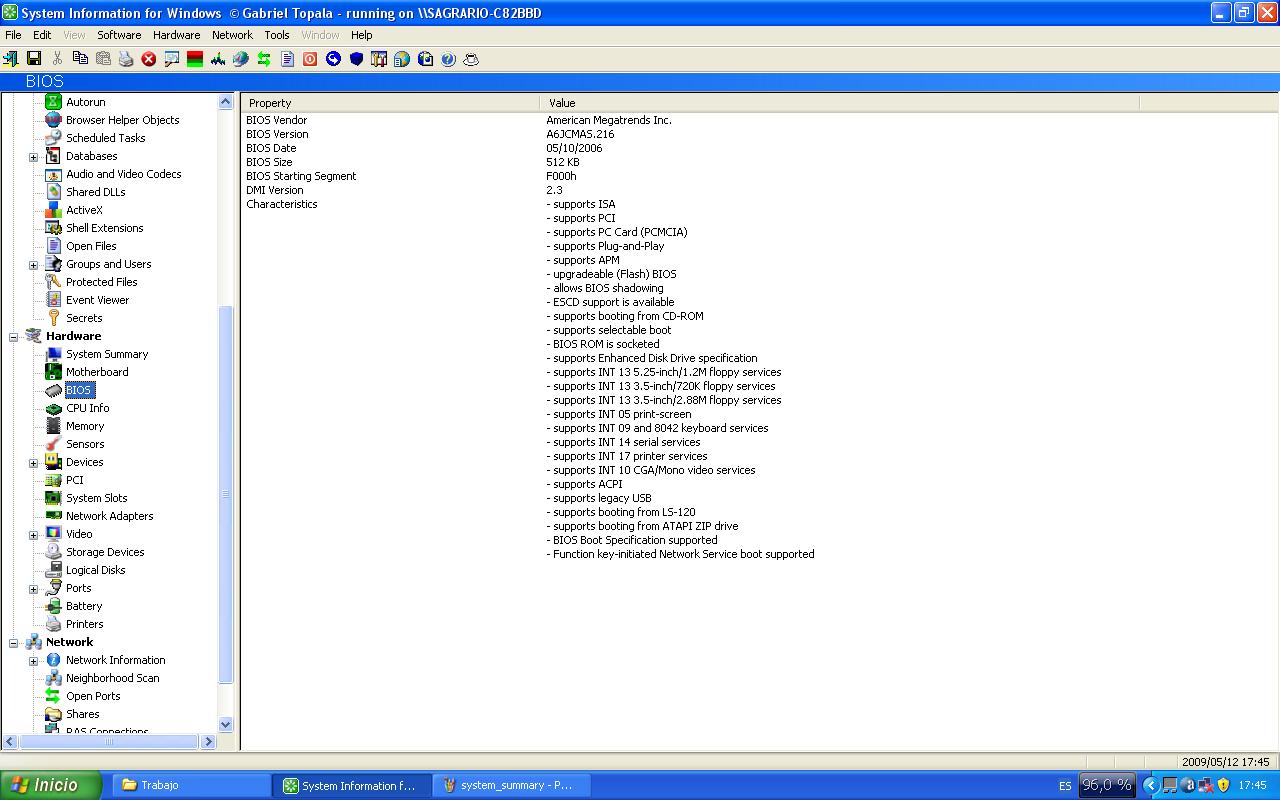Expand the Groups and Users node
Screen dimensions: 1280x800
pos(33,265)
